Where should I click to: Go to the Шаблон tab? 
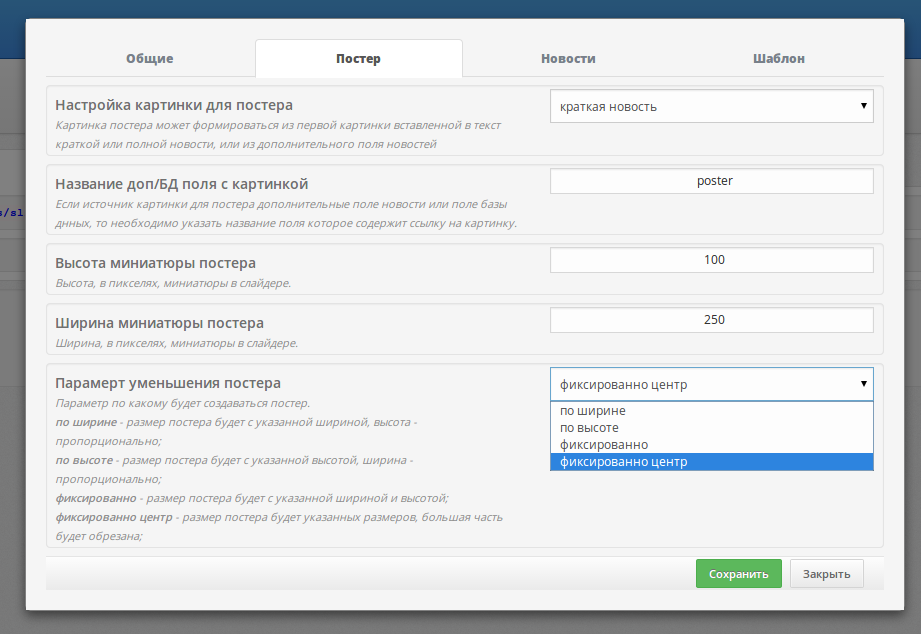778,58
